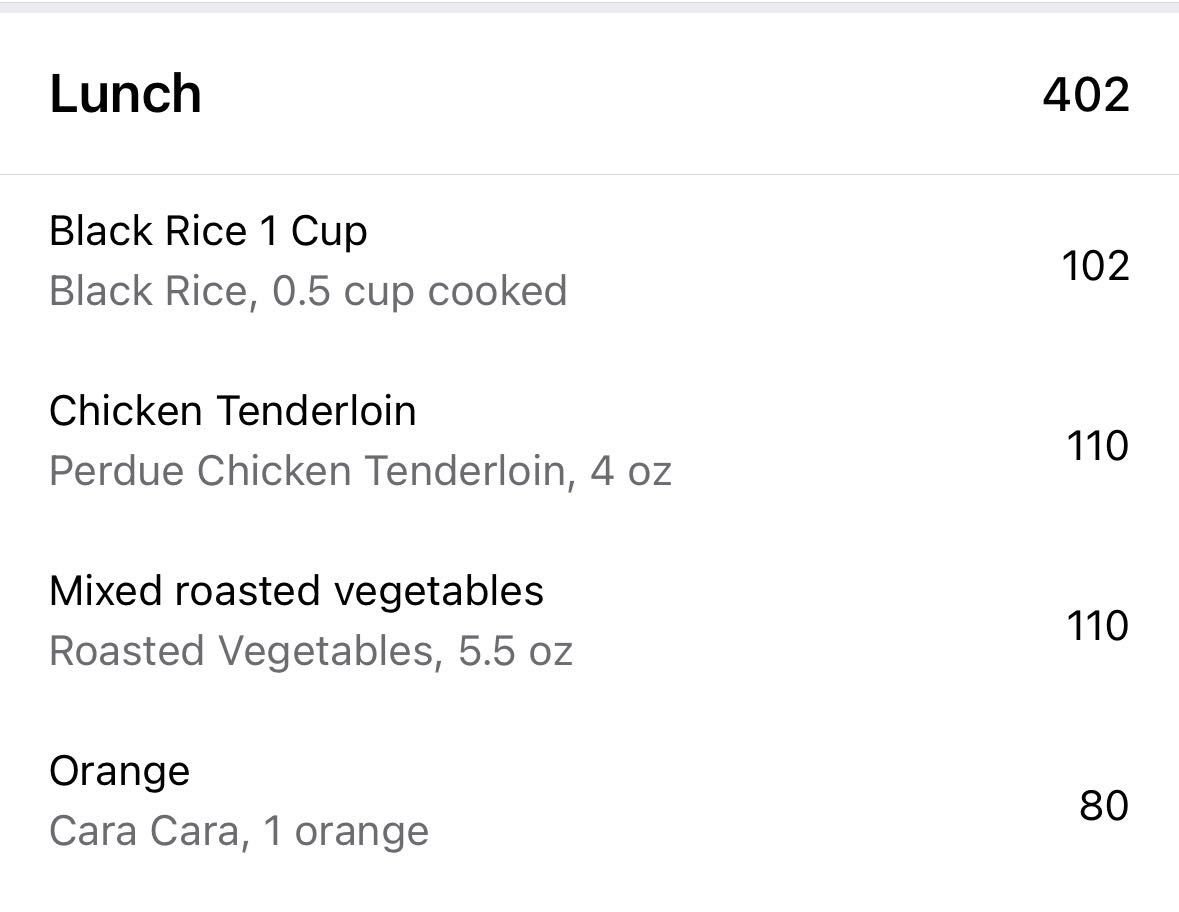Click the divider below the Lunch header
The height and width of the screenshot is (912, 1179).
(x=590, y=170)
